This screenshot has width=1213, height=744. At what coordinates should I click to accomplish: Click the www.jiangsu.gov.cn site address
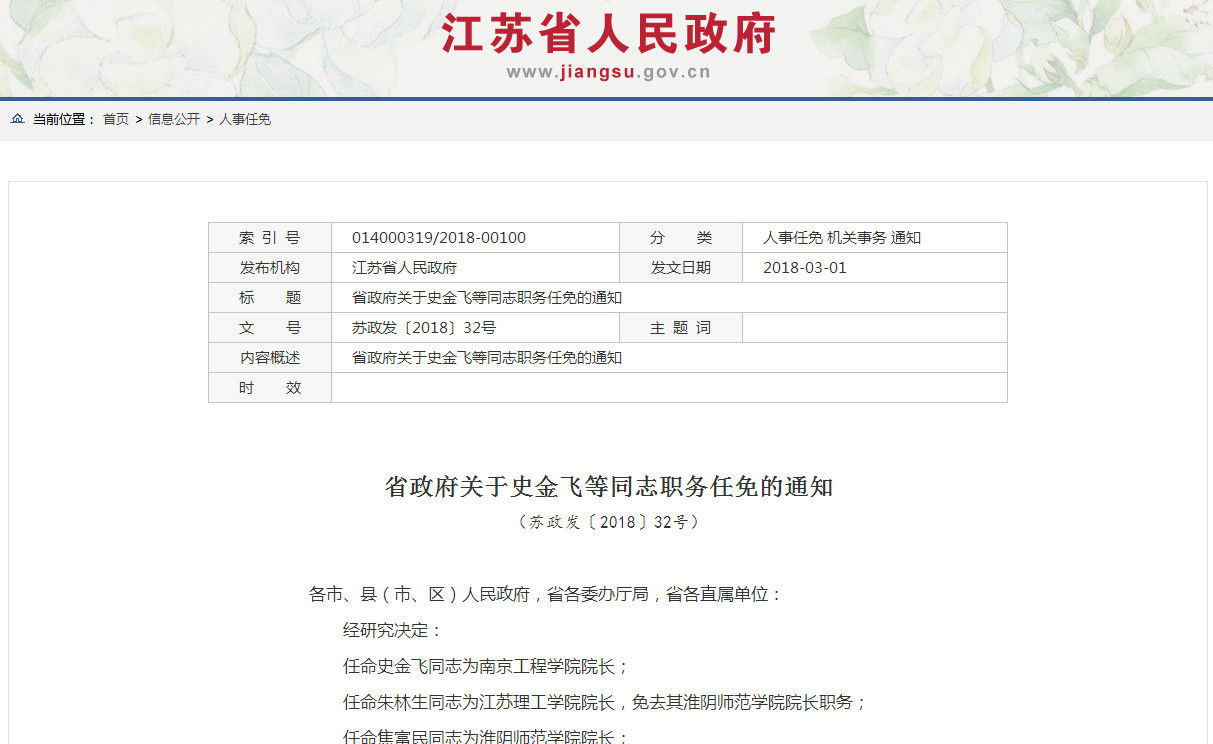[x=608, y=72]
